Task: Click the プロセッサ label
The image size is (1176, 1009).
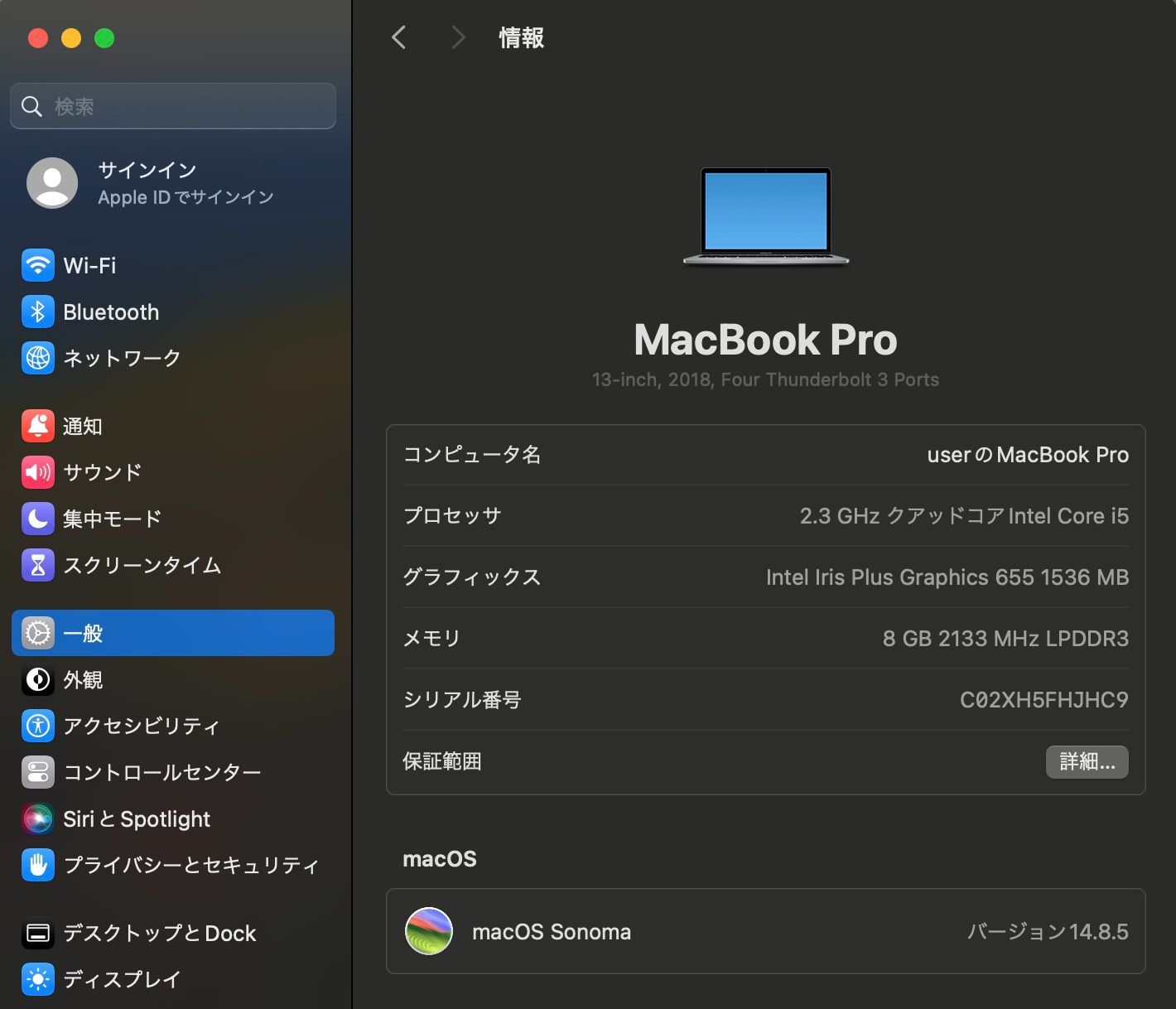Action: point(452,516)
